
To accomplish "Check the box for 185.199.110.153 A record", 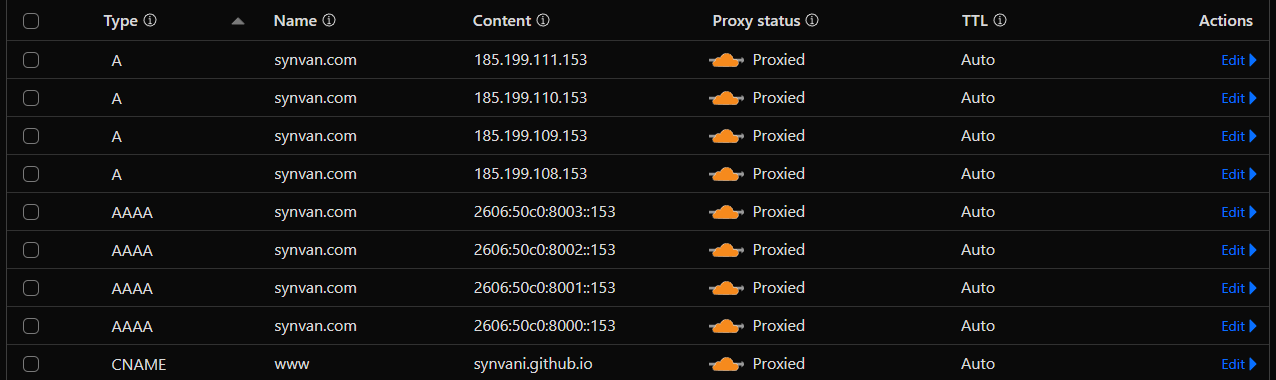I will pos(31,98).
